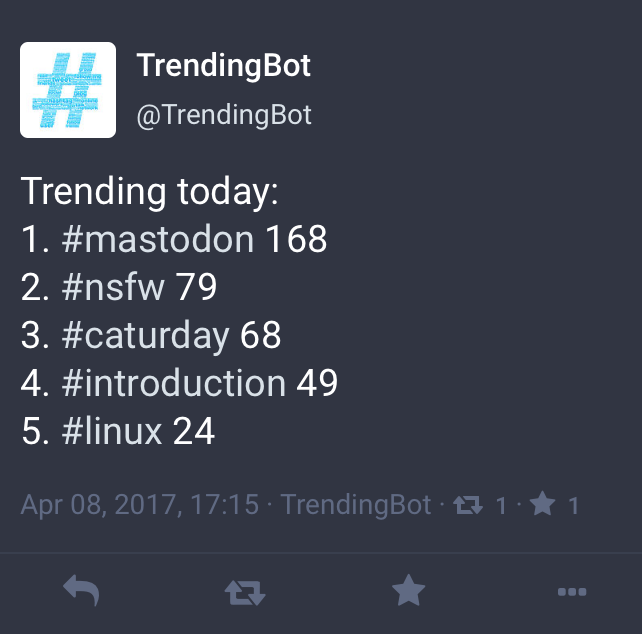Click the boost count number beside the small retweet icon
Viewport: 642px width, 634px height.
(x=502, y=506)
